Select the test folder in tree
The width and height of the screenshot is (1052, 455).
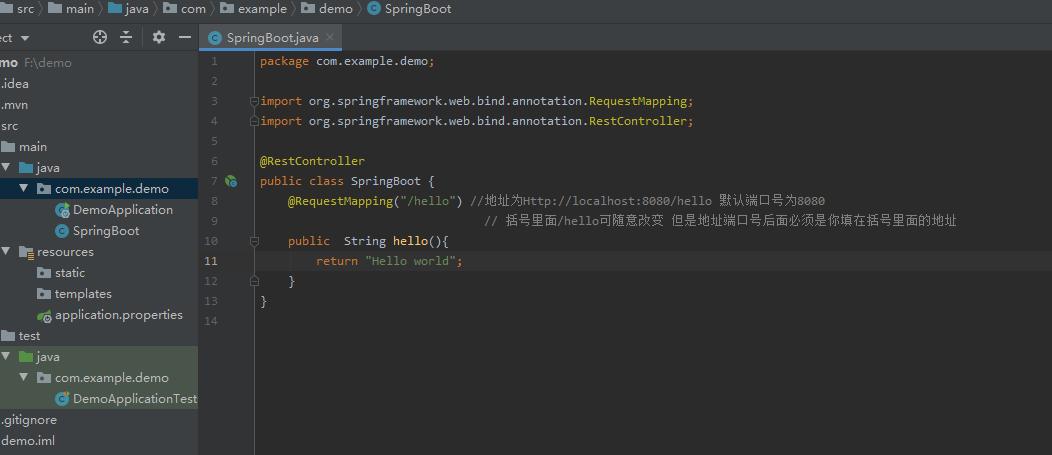[30, 336]
